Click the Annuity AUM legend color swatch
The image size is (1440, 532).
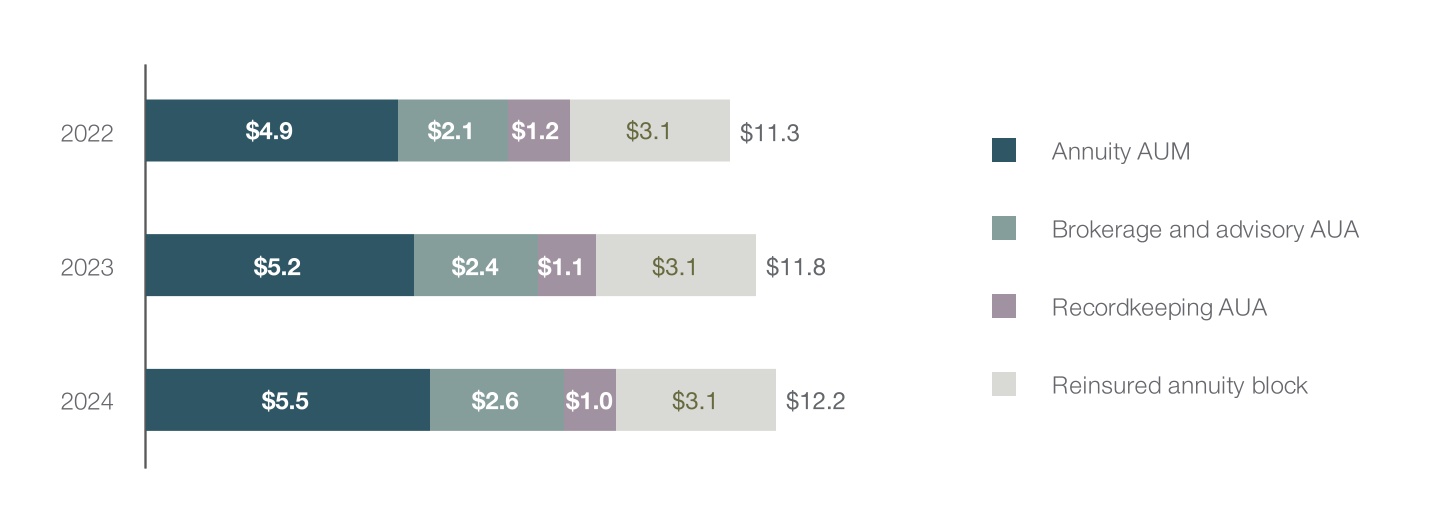pos(1003,151)
